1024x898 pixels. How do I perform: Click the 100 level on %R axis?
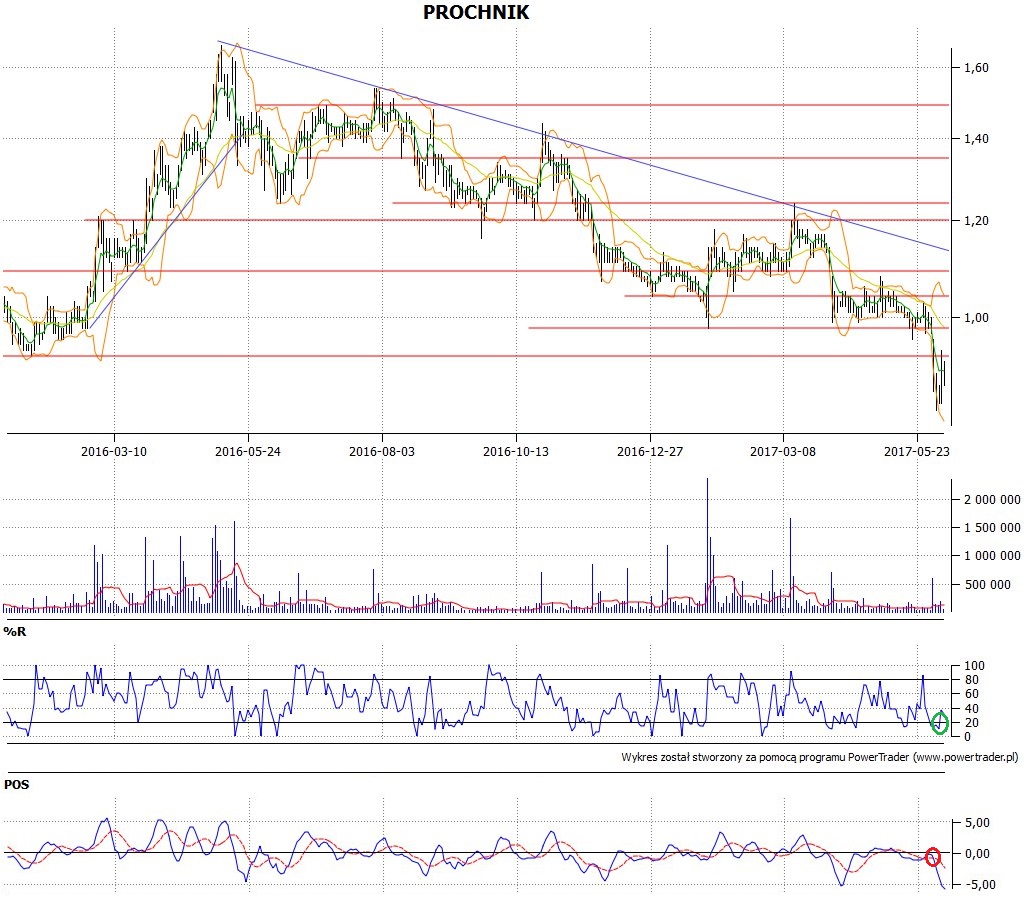[974, 665]
